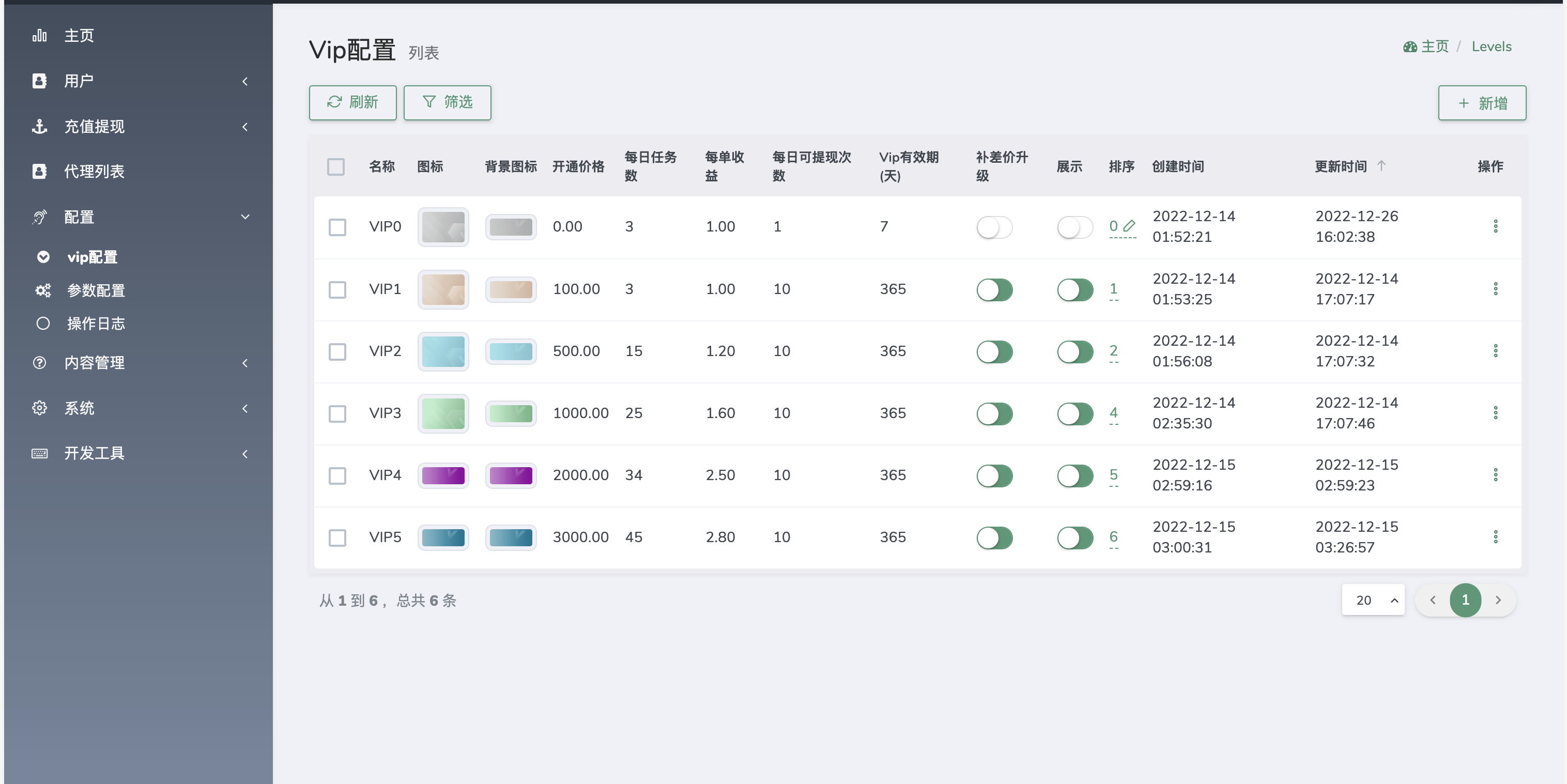
Task: Go to the next page arrow
Action: [1498, 601]
